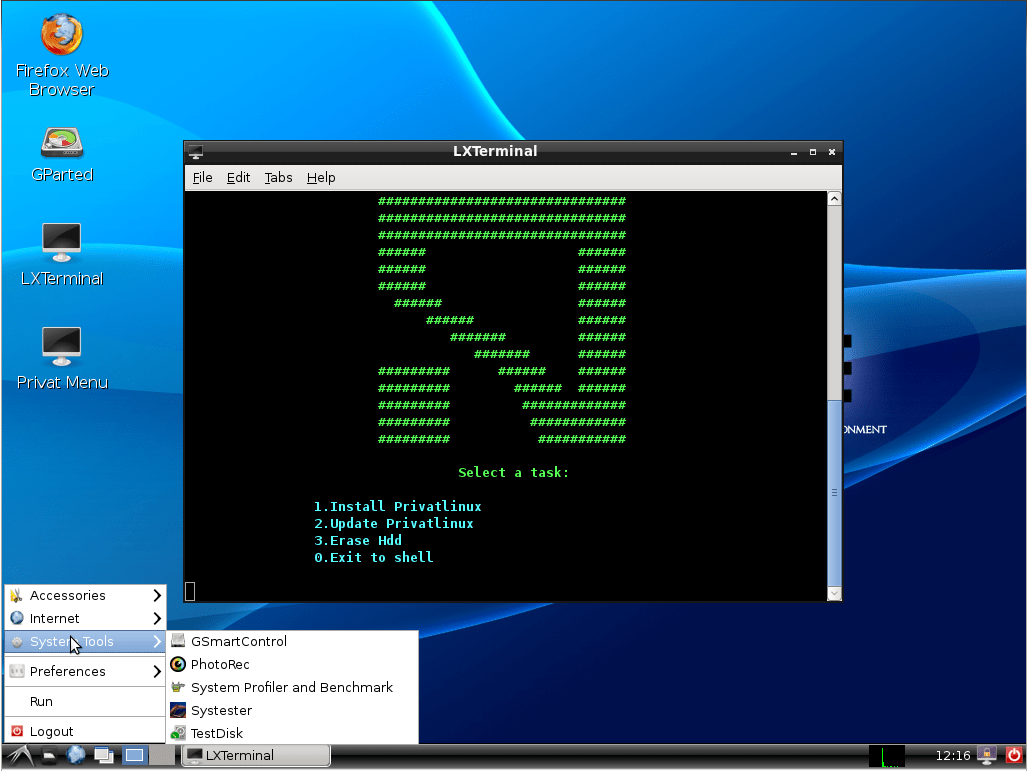The height and width of the screenshot is (771, 1029).
Task: Expand the Preferences submenu arrow
Action: [x=157, y=671]
